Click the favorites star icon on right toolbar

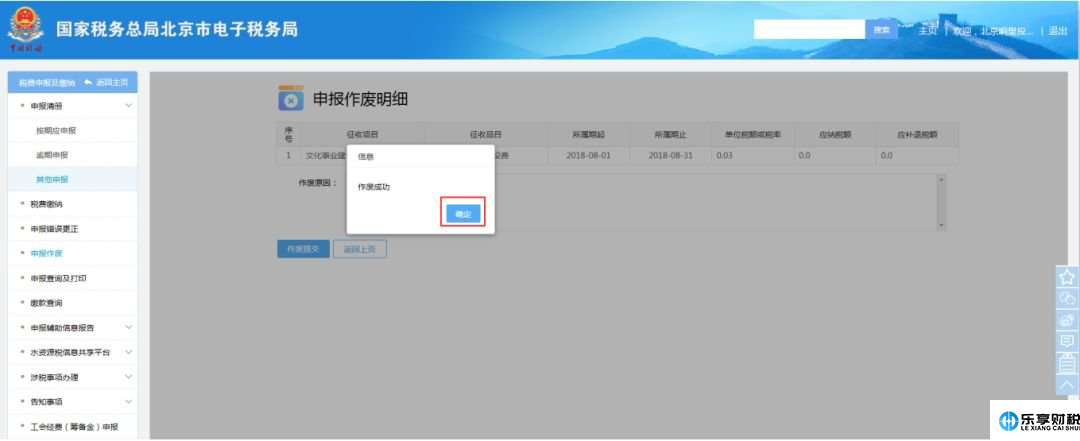pyautogui.click(x=1067, y=277)
